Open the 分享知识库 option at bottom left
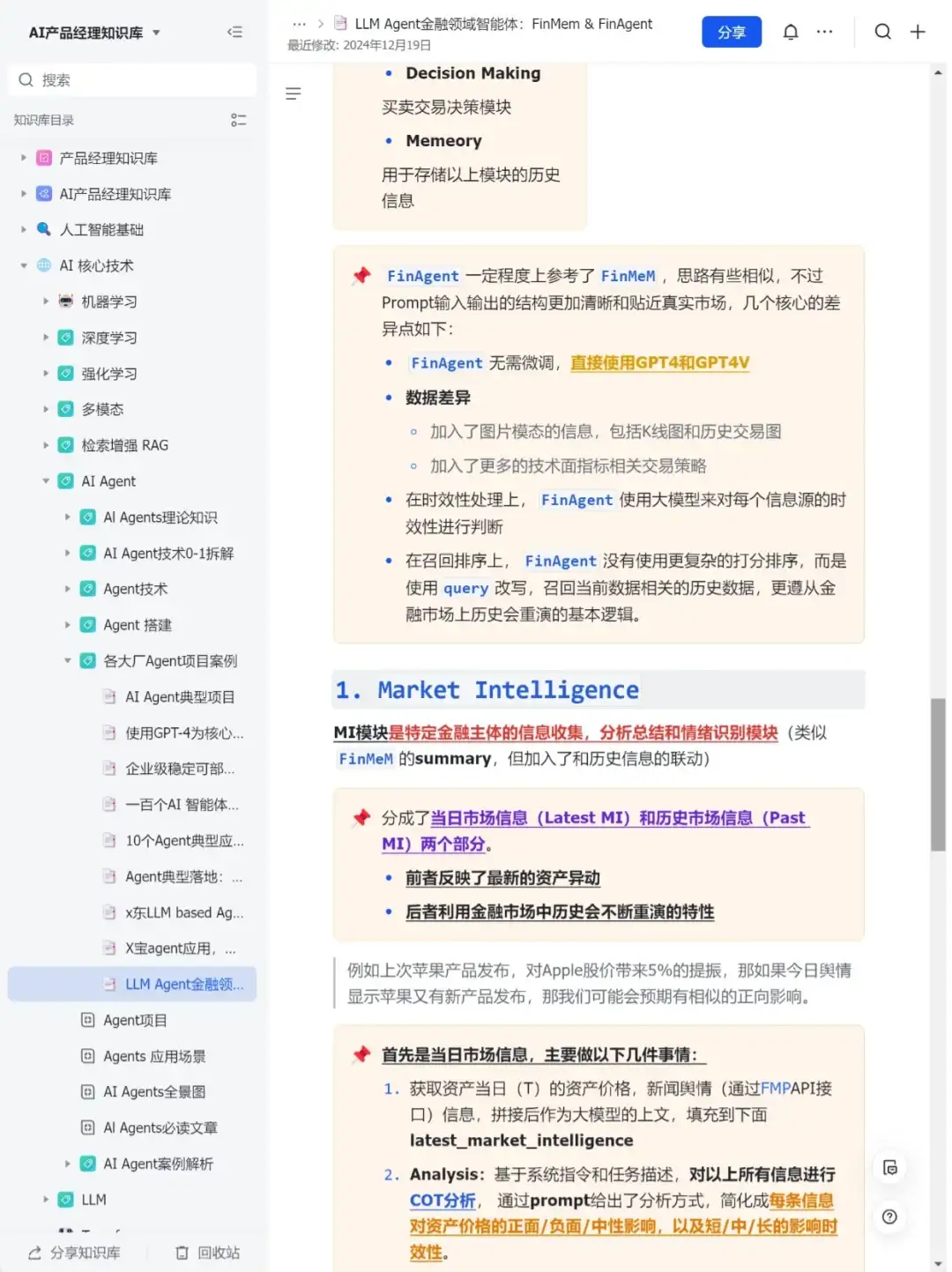This screenshot has height=1272, width=952. pos(74,1252)
